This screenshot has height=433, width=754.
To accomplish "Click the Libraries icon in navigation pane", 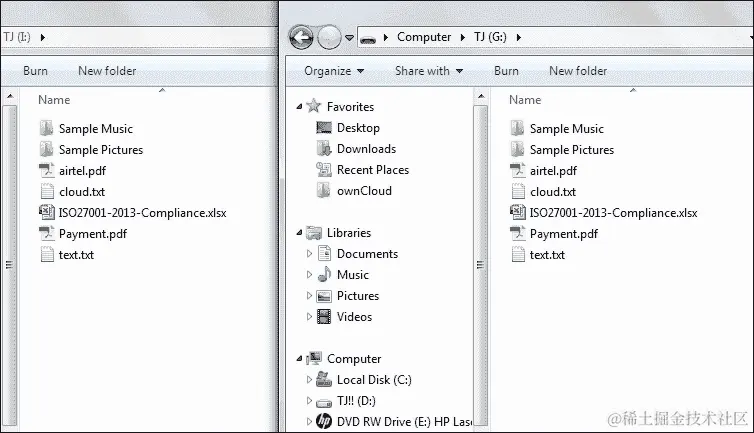I will [x=314, y=233].
